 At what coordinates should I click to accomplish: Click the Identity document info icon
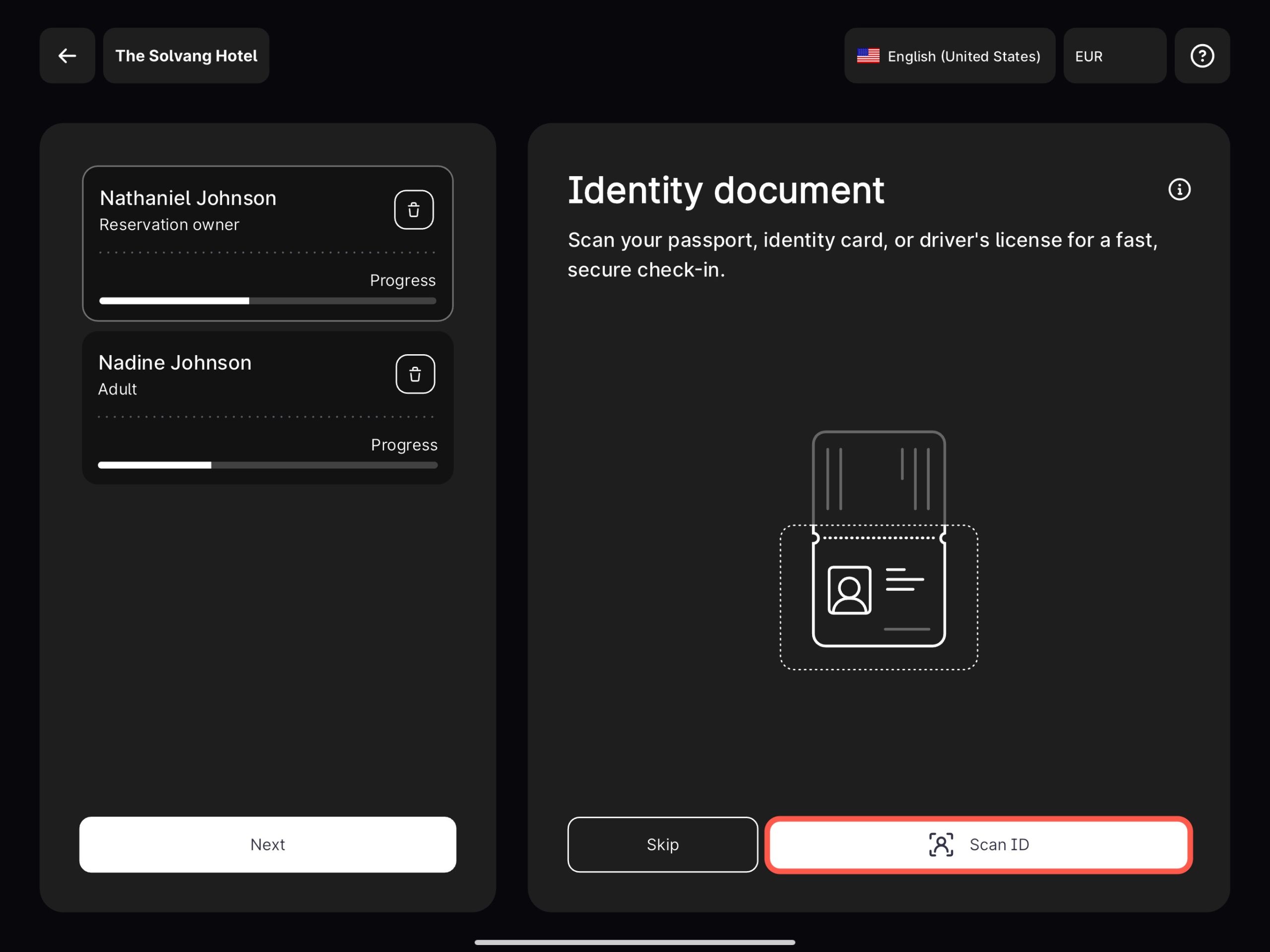click(x=1179, y=190)
